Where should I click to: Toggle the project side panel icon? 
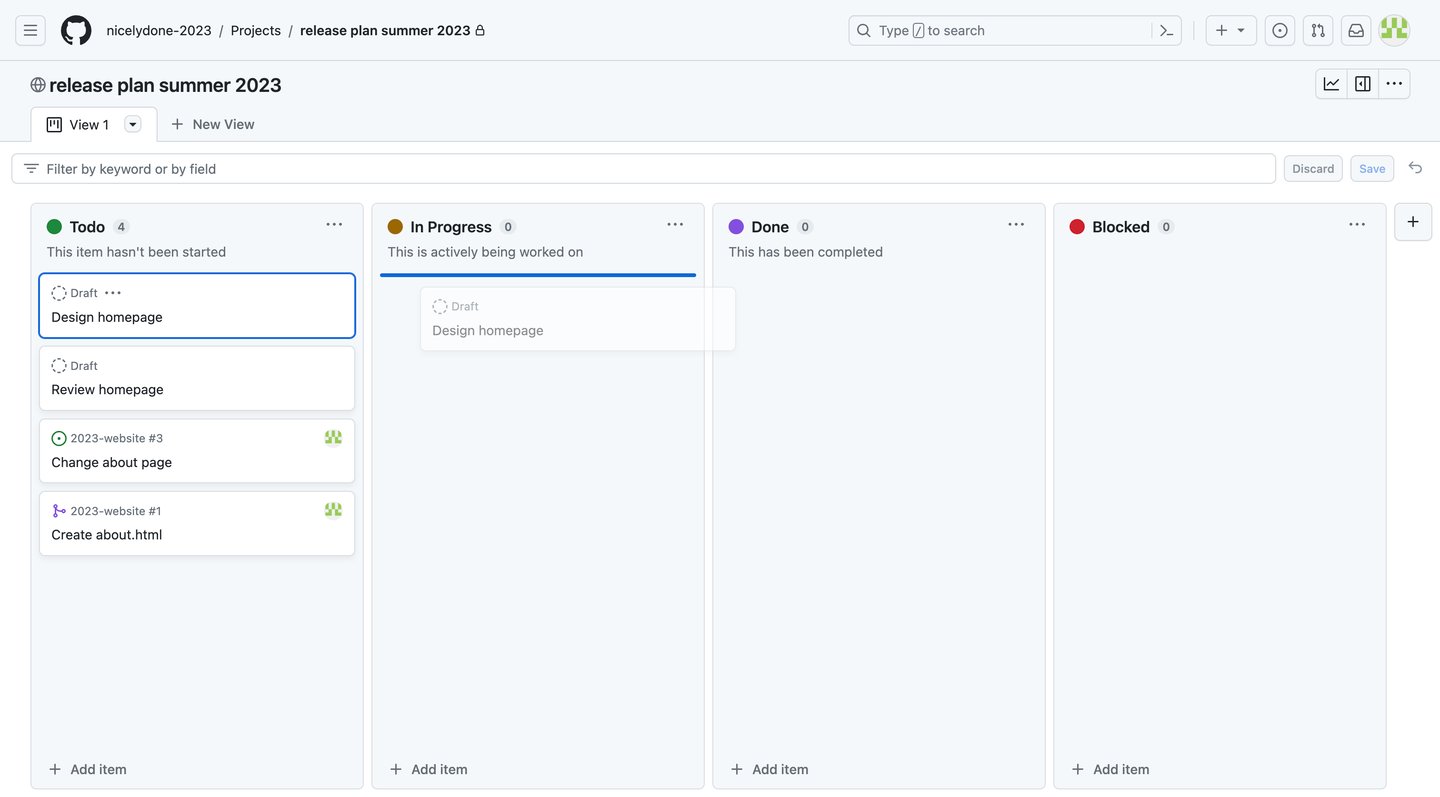click(x=1362, y=84)
